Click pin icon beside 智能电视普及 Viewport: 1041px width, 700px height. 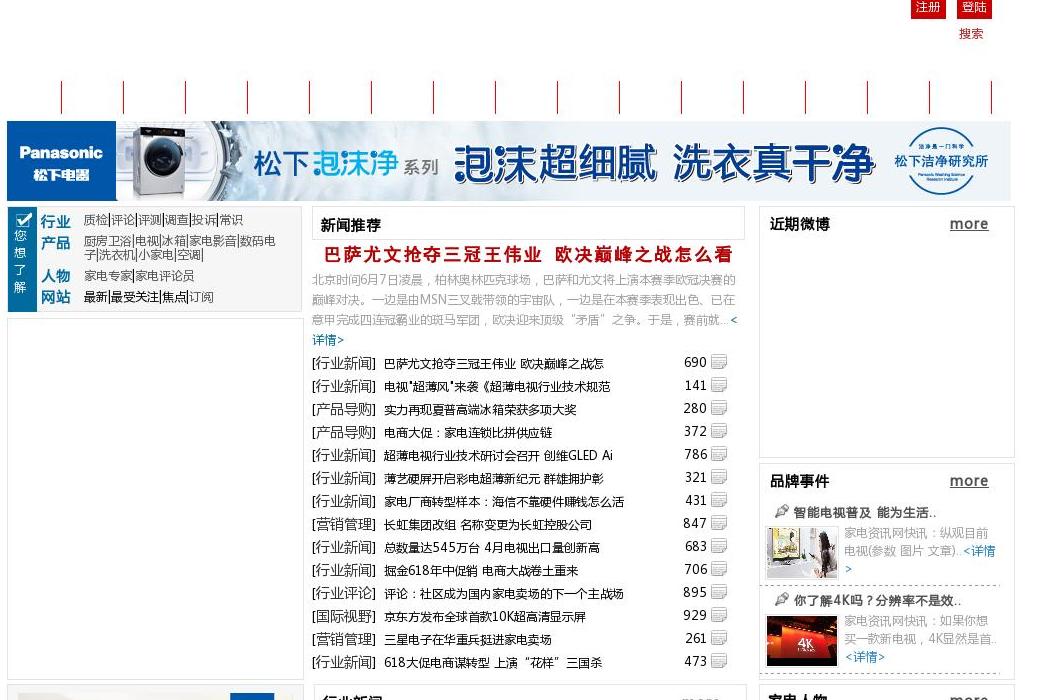click(781, 511)
